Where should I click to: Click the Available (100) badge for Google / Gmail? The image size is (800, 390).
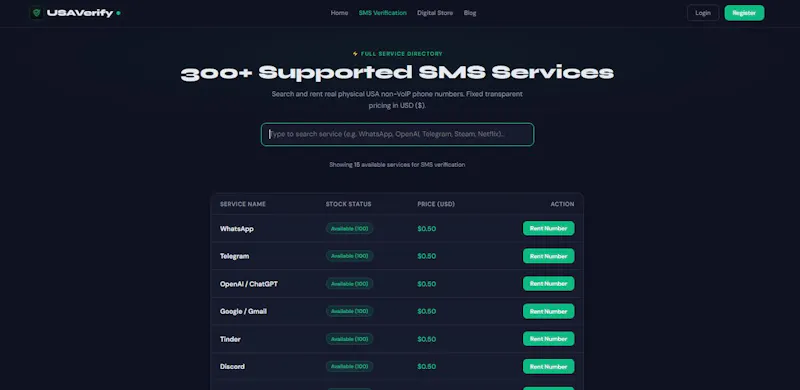(349, 311)
